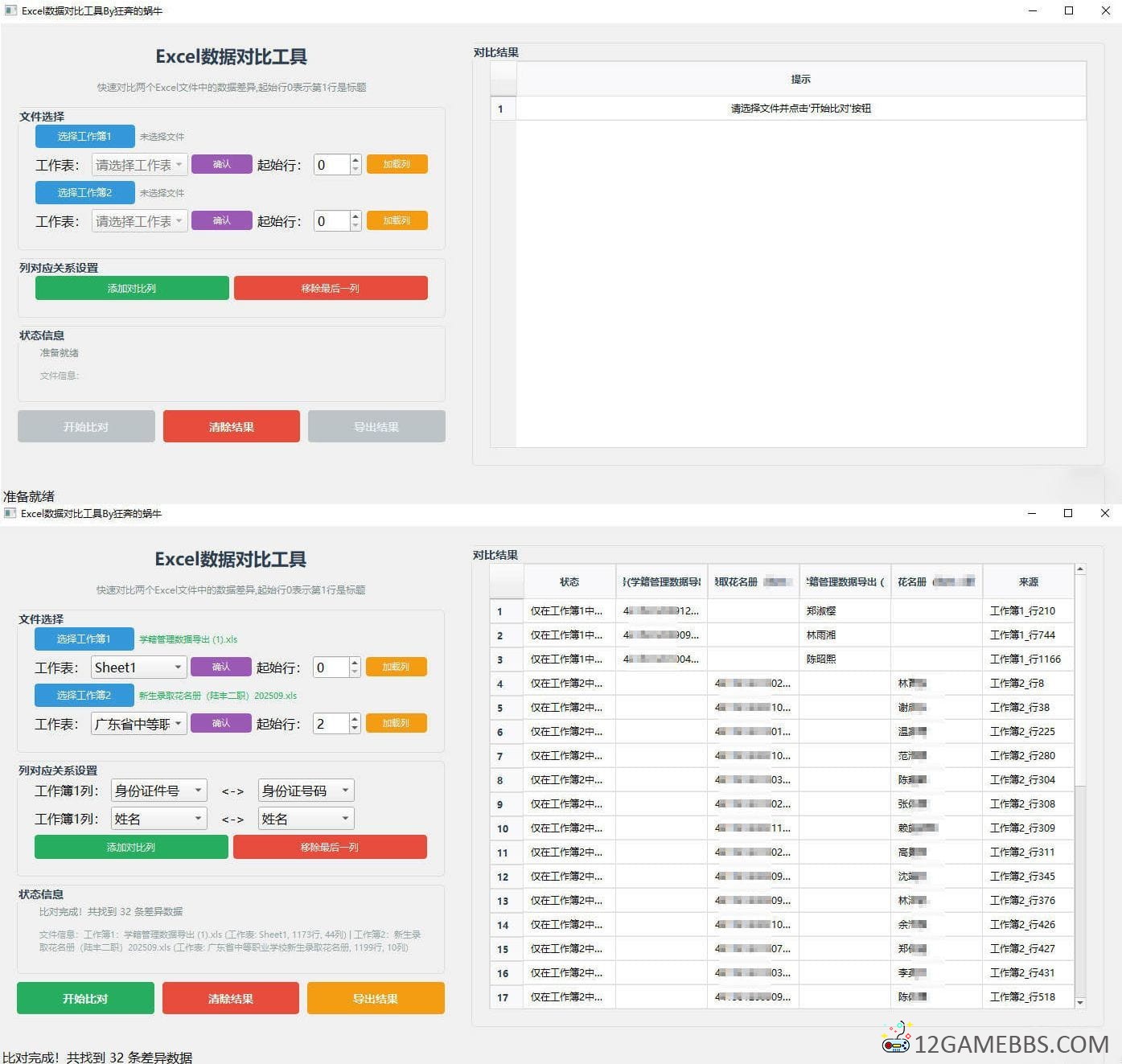The width and height of the screenshot is (1122, 1064).
Task: Click the green 开始比对 button
Action: click(85, 998)
